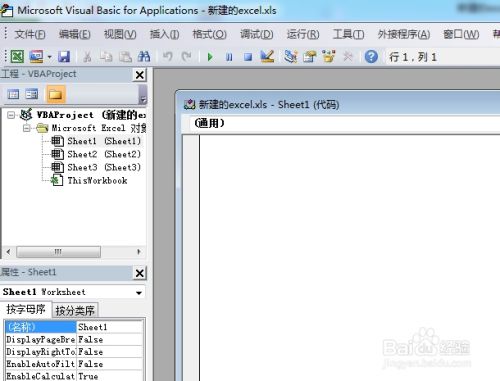Toggle Design Mode icon in the toolbar

point(267,57)
